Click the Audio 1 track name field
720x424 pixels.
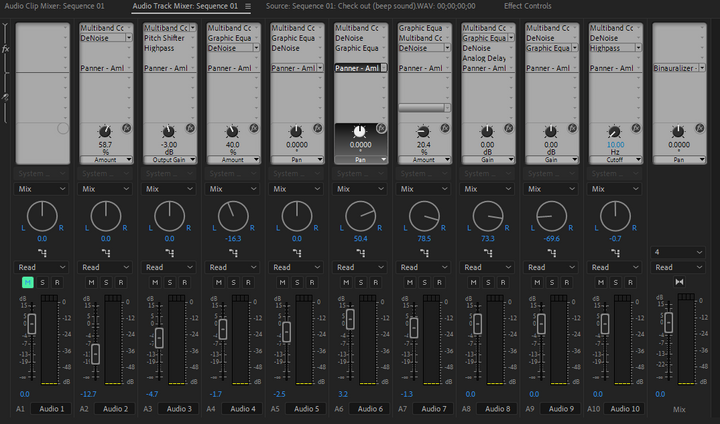pos(52,409)
